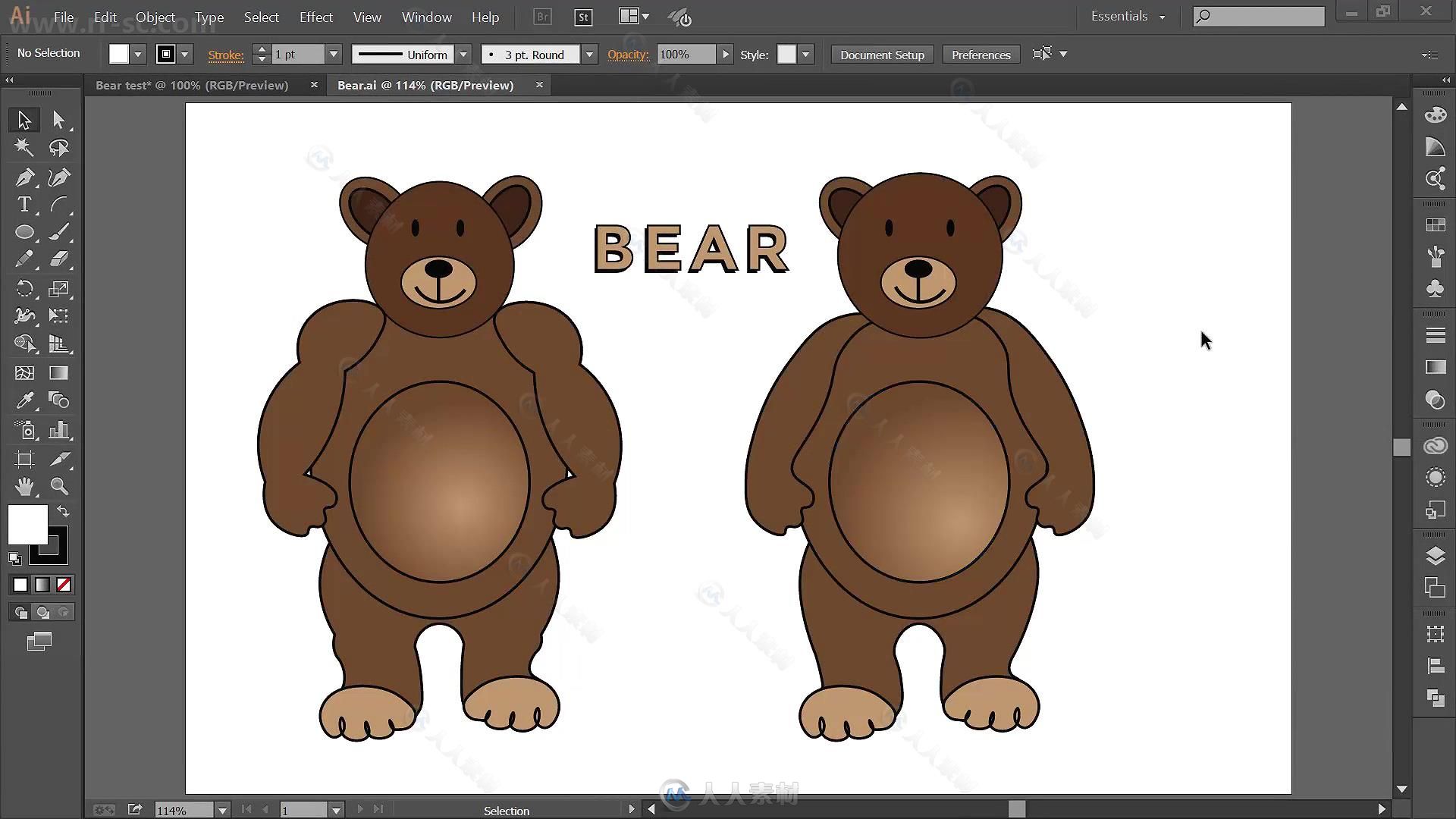This screenshot has width=1456, height=819.
Task: Expand the Opacity slider arrow
Action: click(x=726, y=55)
